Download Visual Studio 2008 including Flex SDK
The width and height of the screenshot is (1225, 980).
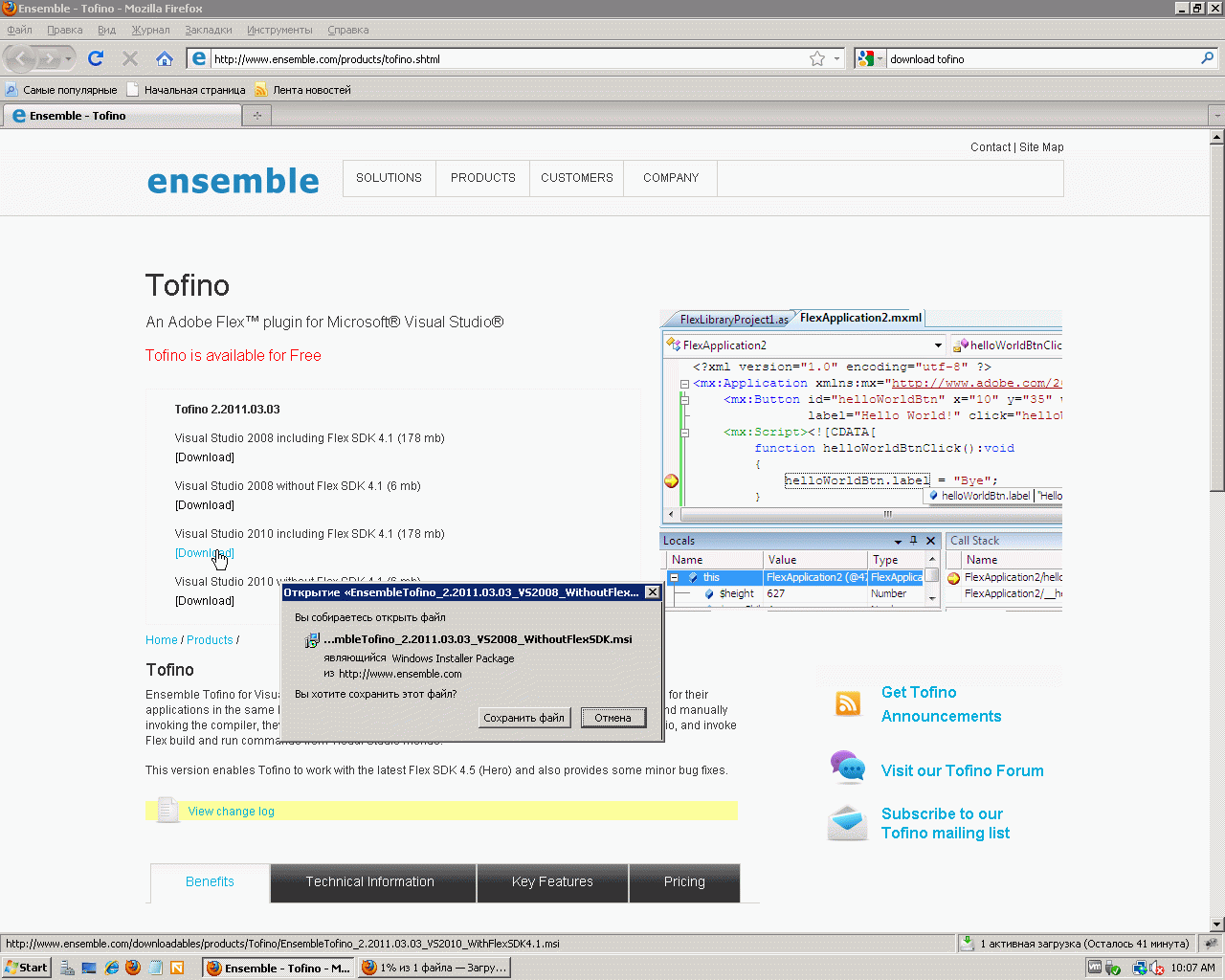[205, 457]
